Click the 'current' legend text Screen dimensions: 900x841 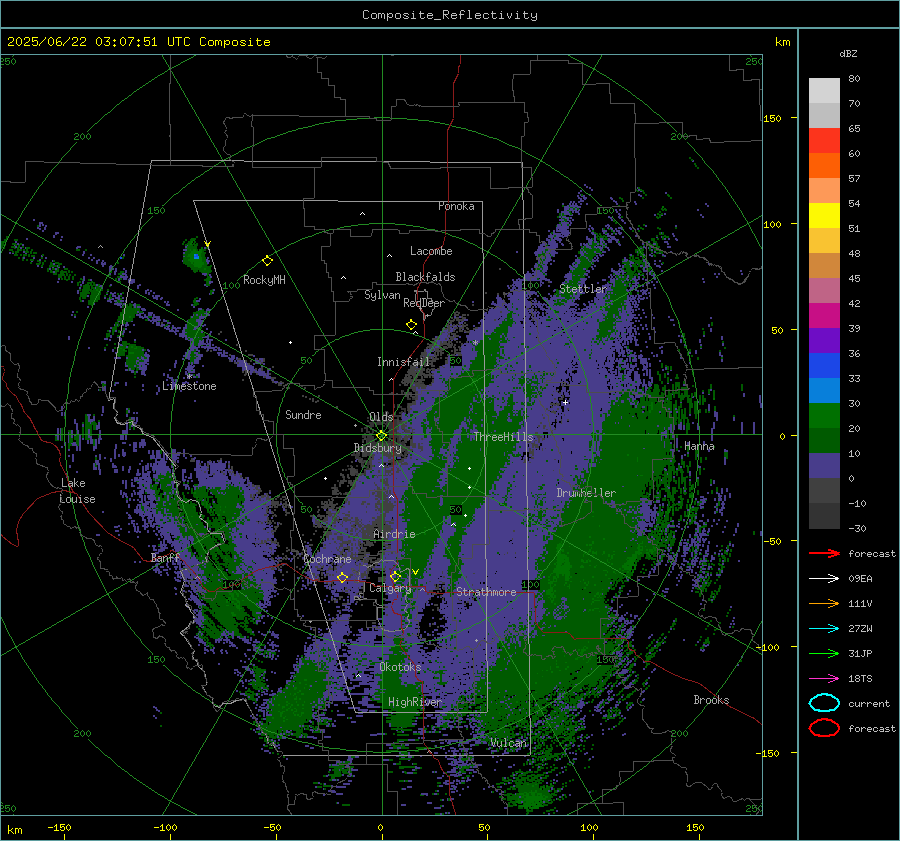[868, 704]
